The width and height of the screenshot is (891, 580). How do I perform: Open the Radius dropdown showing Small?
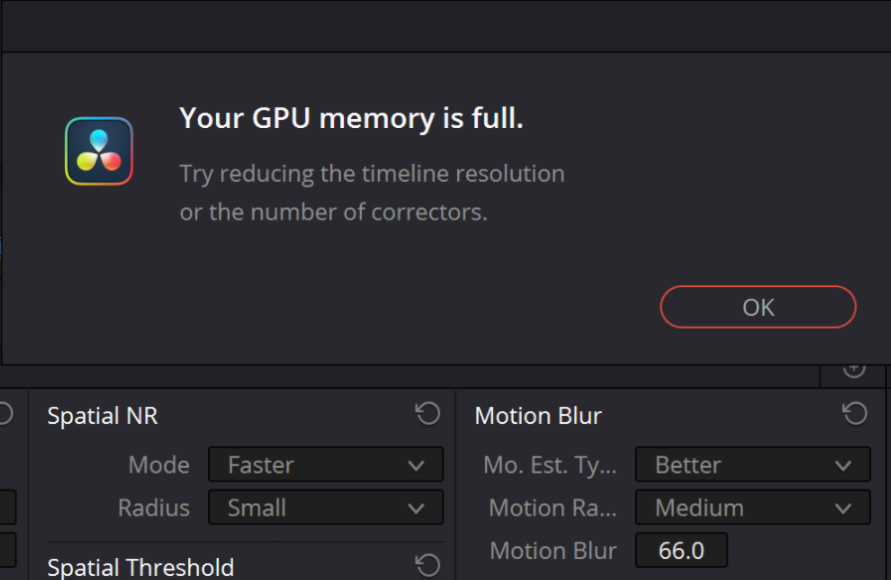(x=325, y=507)
